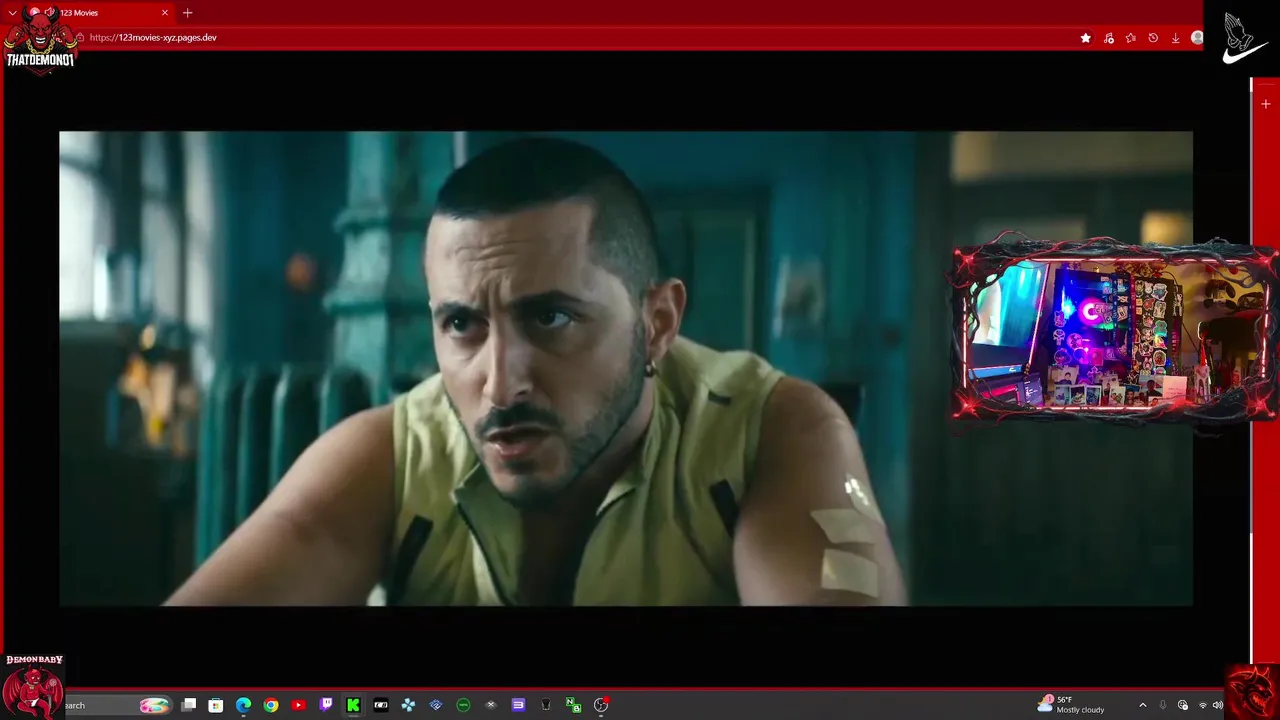Bookmark page with the star icon

point(1086,38)
